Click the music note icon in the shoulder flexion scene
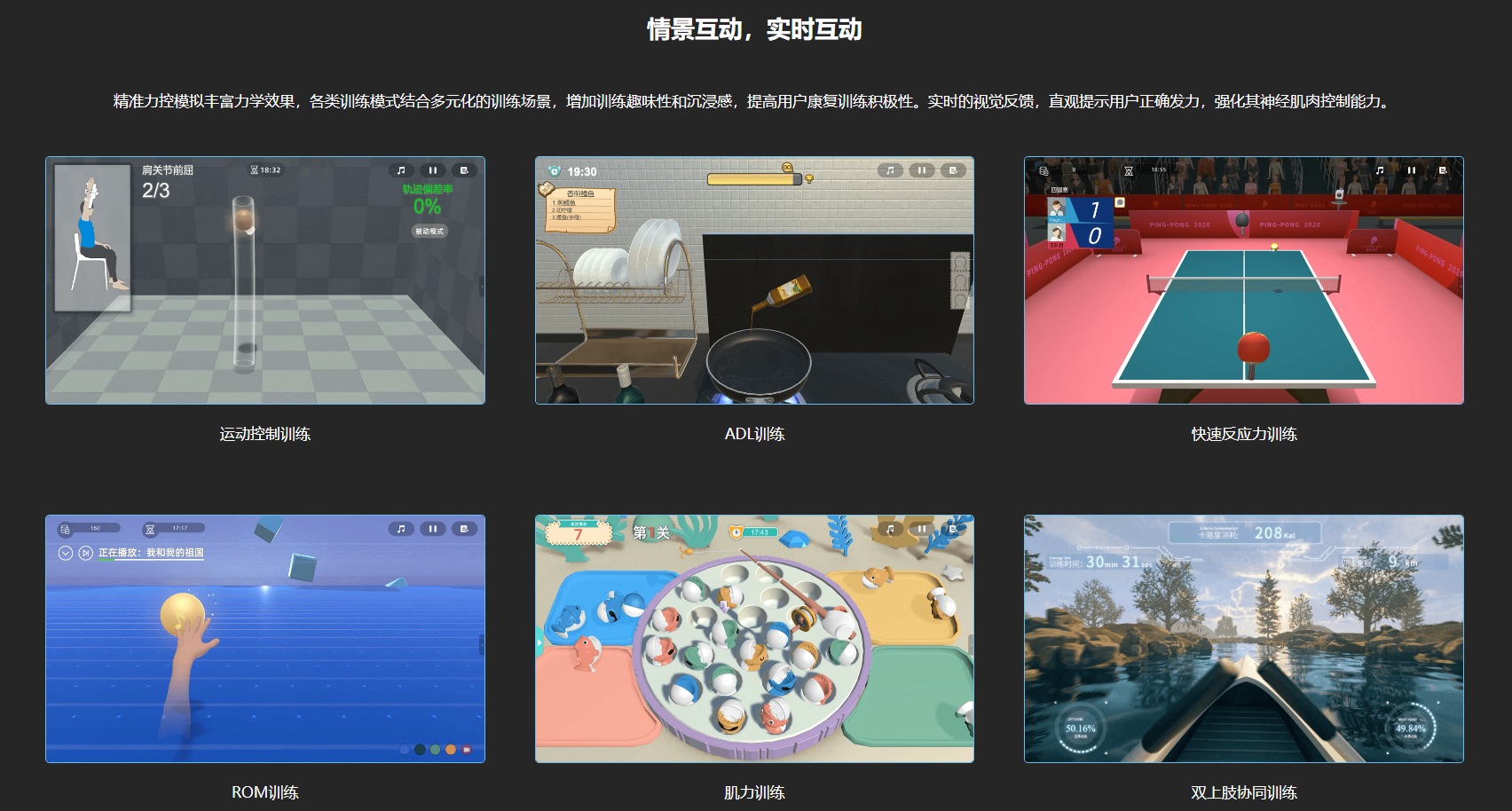The image size is (1512, 811). [x=401, y=170]
